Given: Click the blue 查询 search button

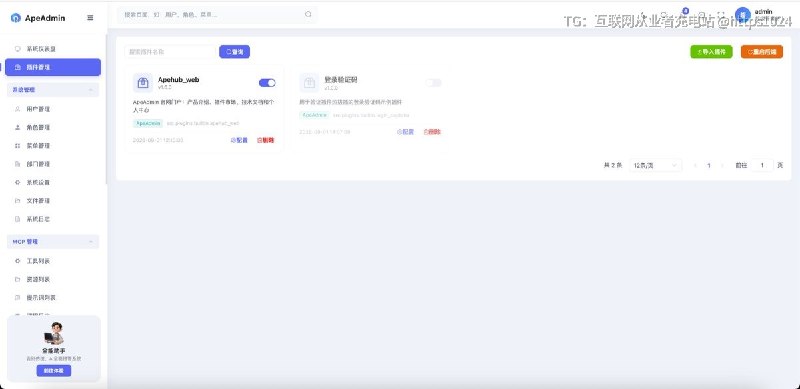Looking at the screenshot, I should click(x=235, y=52).
